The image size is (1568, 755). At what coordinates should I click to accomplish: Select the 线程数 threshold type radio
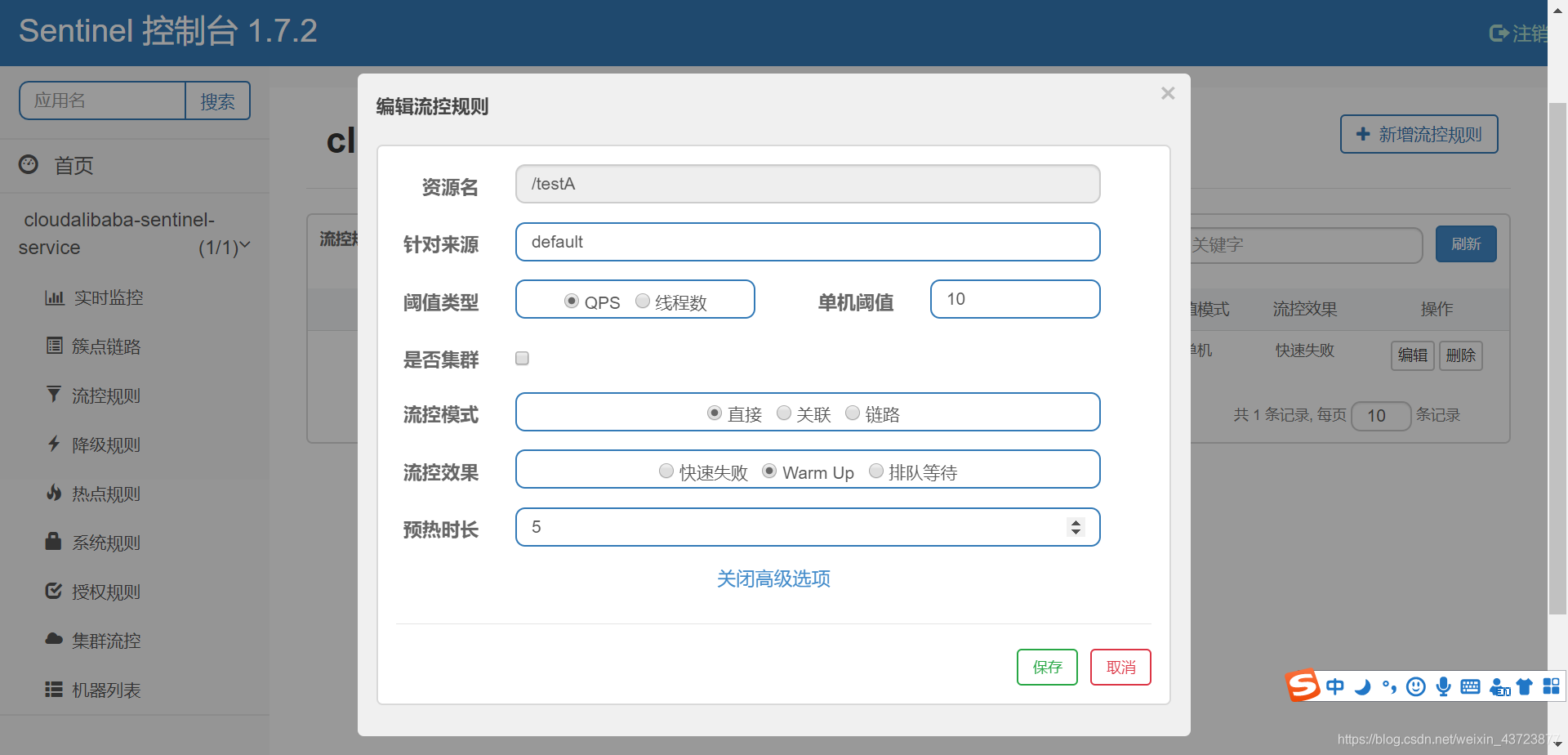[643, 301]
